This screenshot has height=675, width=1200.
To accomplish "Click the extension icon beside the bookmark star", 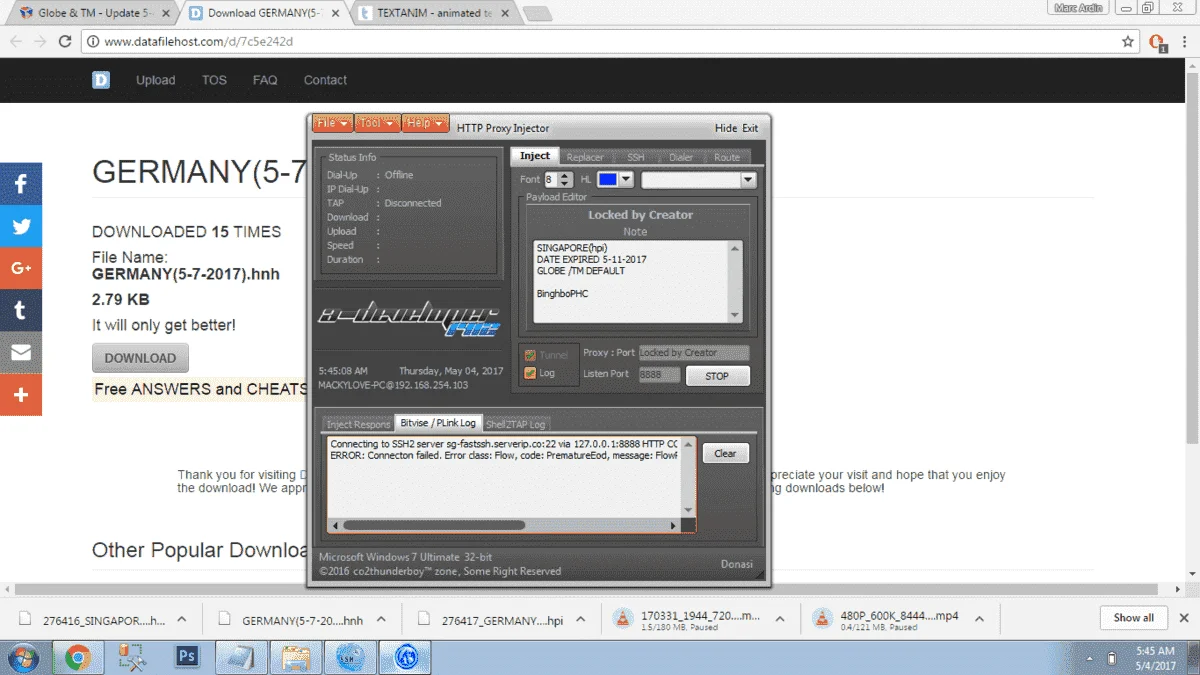I will click(1157, 42).
